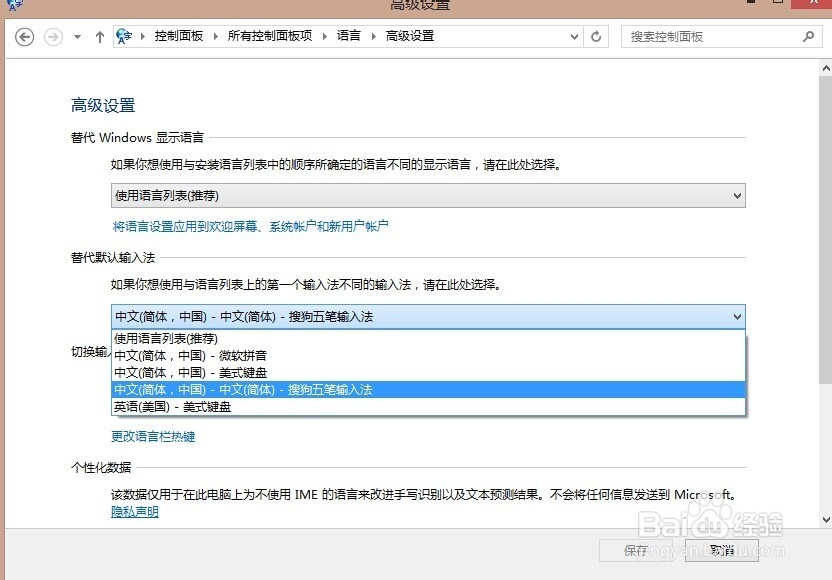Click 语言 in the breadcrumb path
Viewport: 832px width, 580px height.
coord(348,36)
